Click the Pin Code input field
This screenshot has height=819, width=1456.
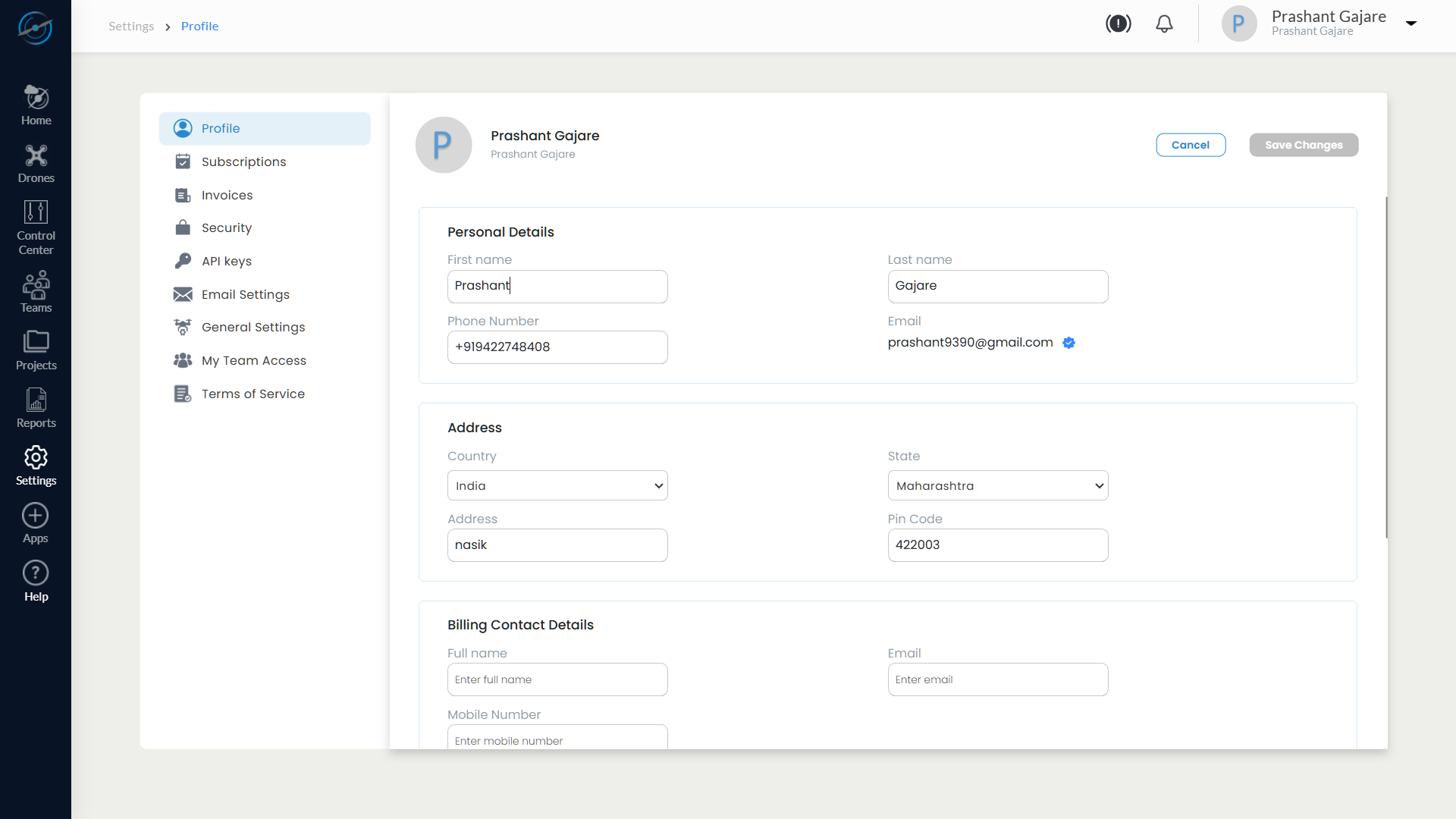coord(997,545)
